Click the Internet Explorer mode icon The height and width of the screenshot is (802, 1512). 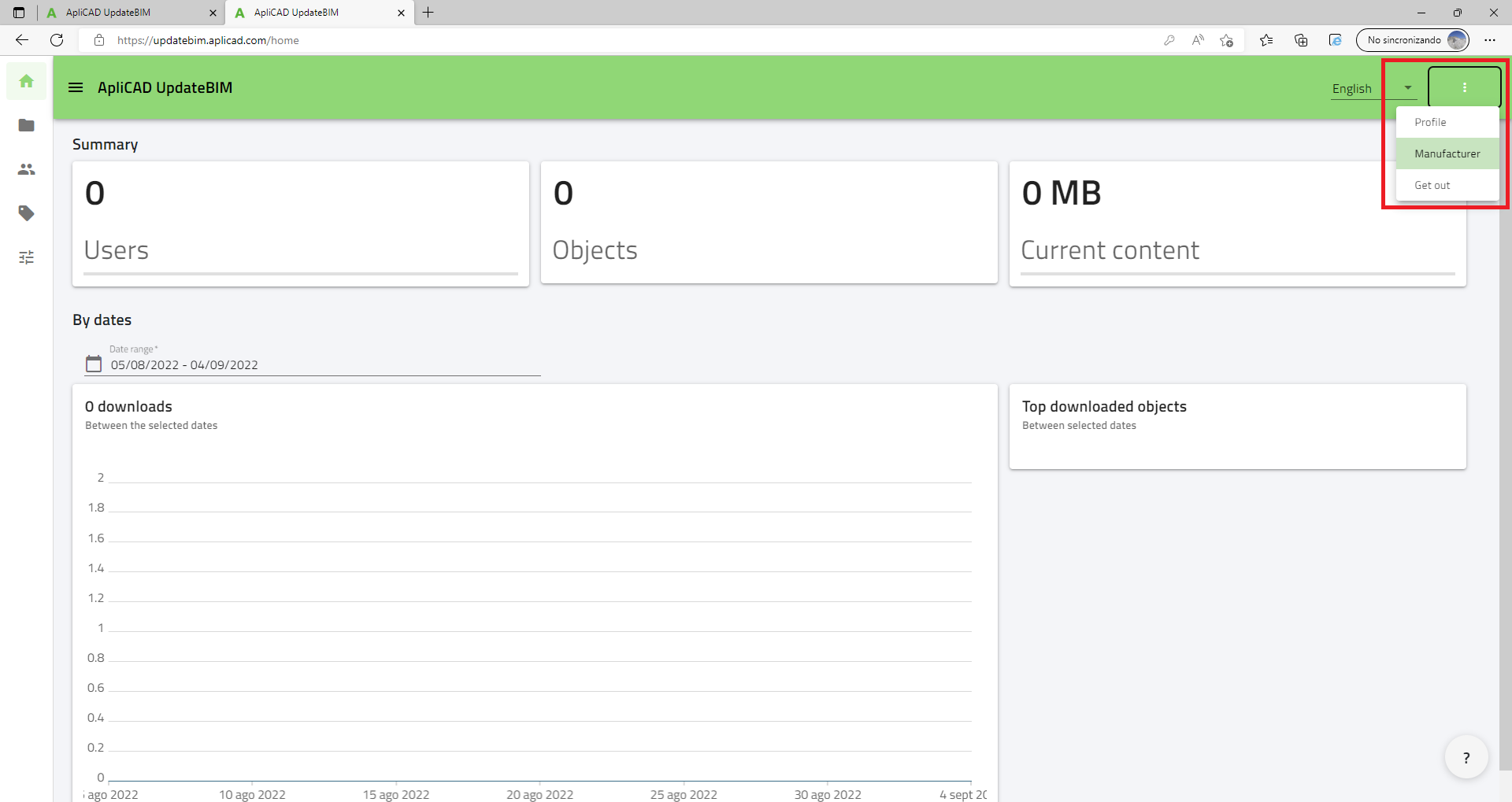(x=1336, y=40)
